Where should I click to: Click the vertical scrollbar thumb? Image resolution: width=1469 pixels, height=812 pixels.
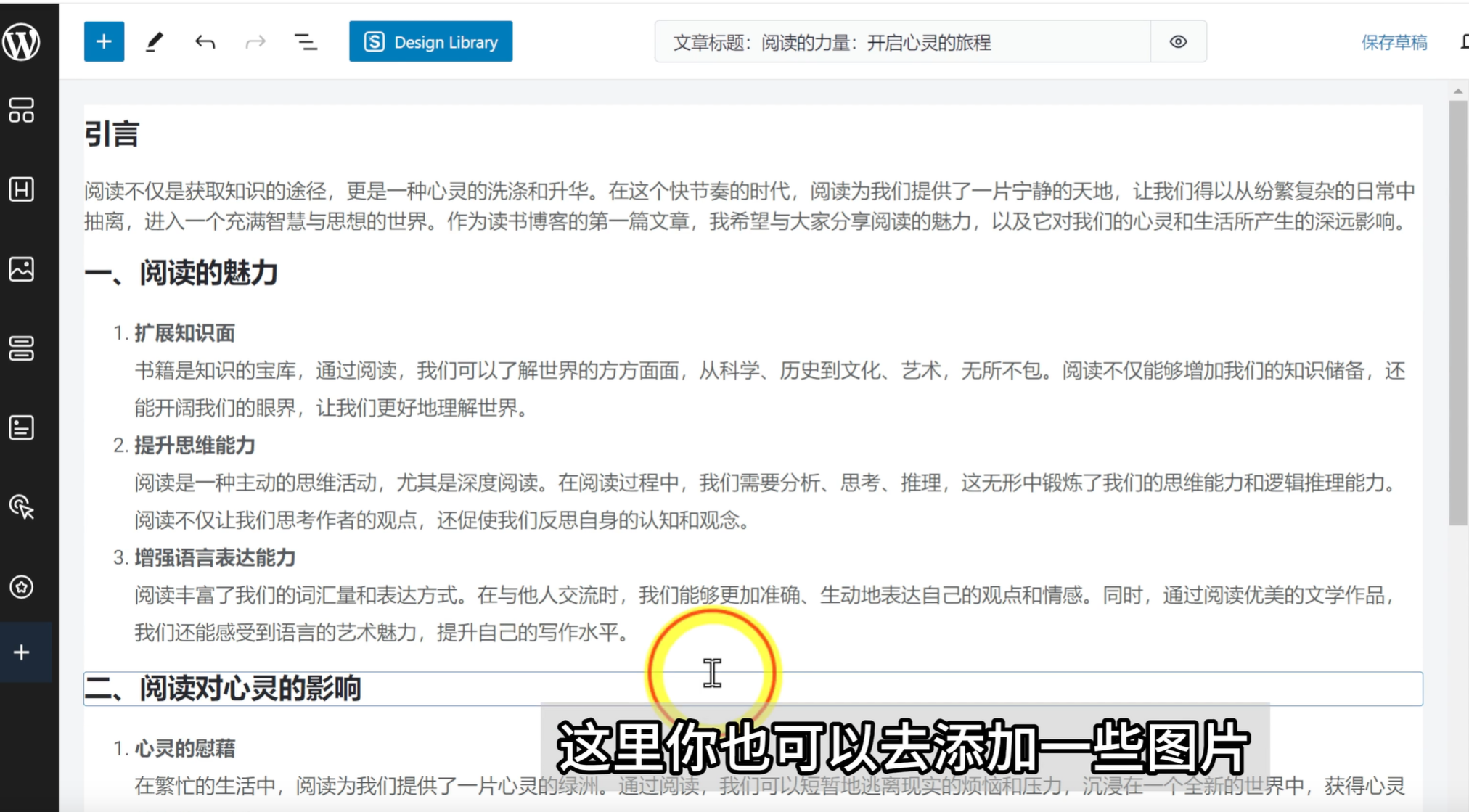pos(1458,313)
